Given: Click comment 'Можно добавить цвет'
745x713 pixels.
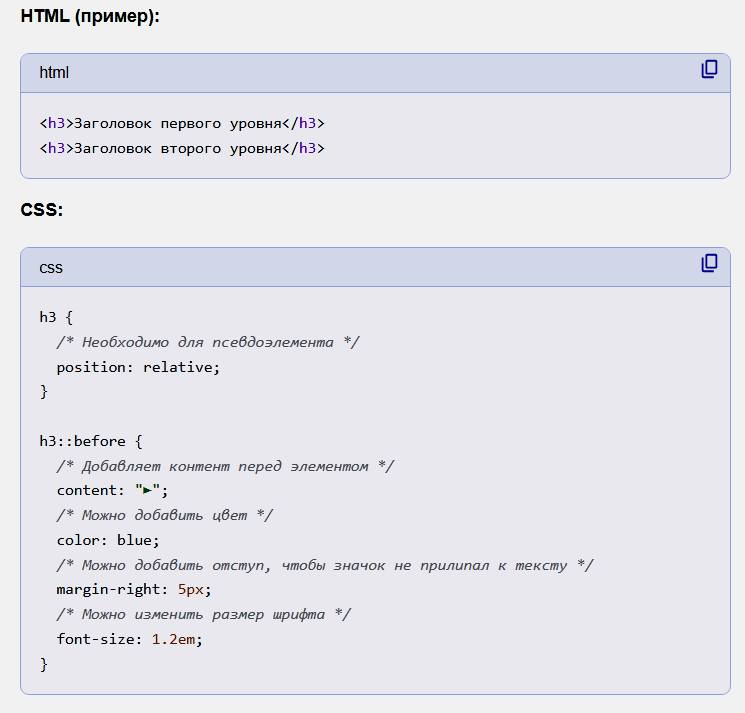Looking at the screenshot, I should pyautogui.click(x=165, y=515).
